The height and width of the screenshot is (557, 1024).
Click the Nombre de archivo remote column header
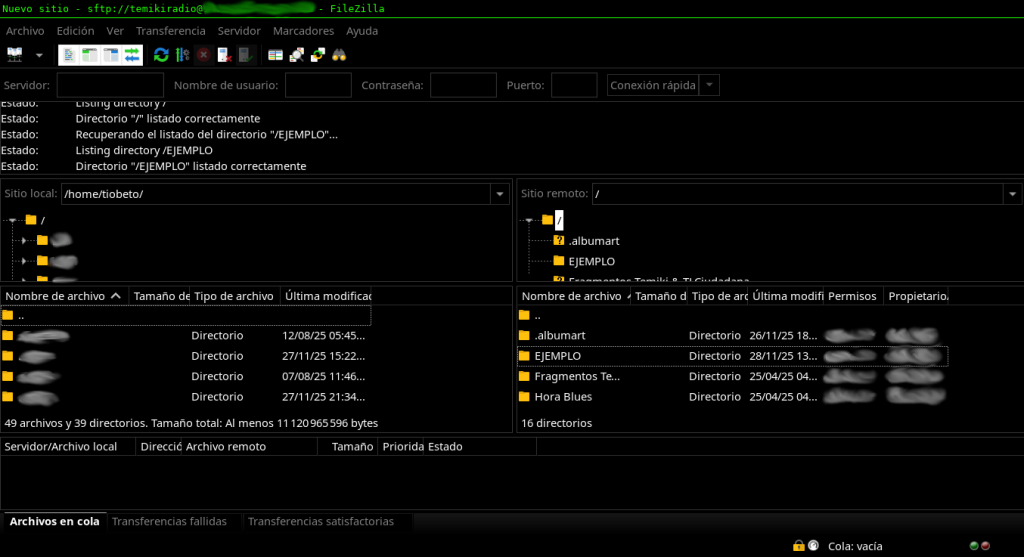[572, 296]
